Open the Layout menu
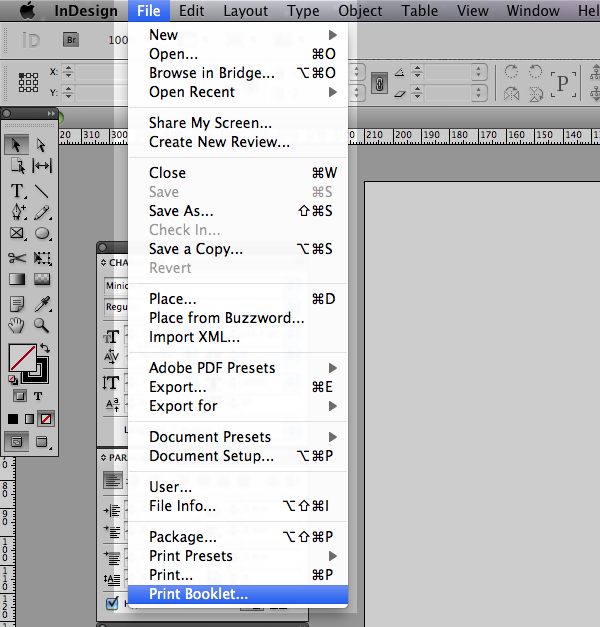 (x=246, y=11)
